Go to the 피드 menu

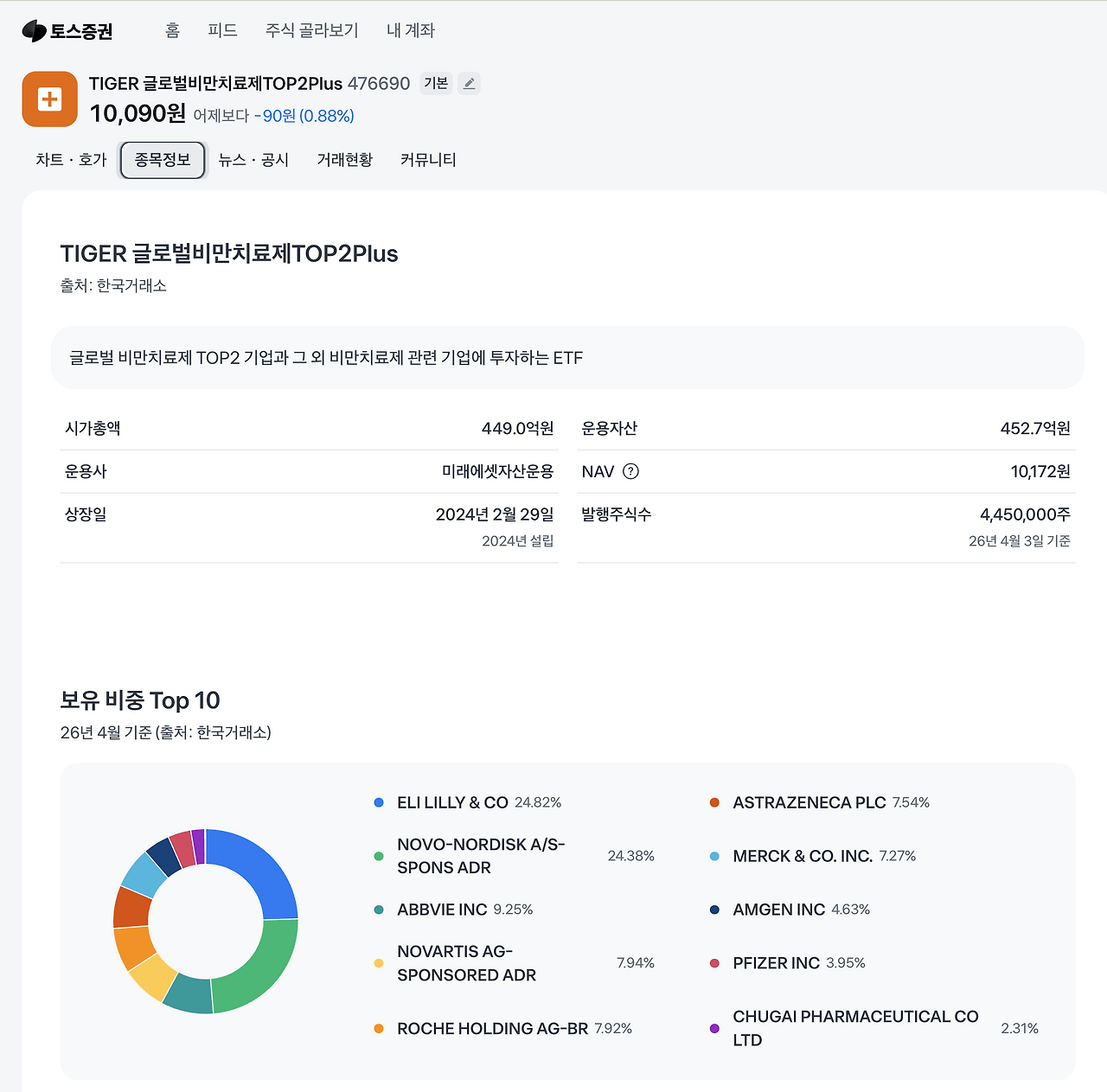click(x=222, y=30)
